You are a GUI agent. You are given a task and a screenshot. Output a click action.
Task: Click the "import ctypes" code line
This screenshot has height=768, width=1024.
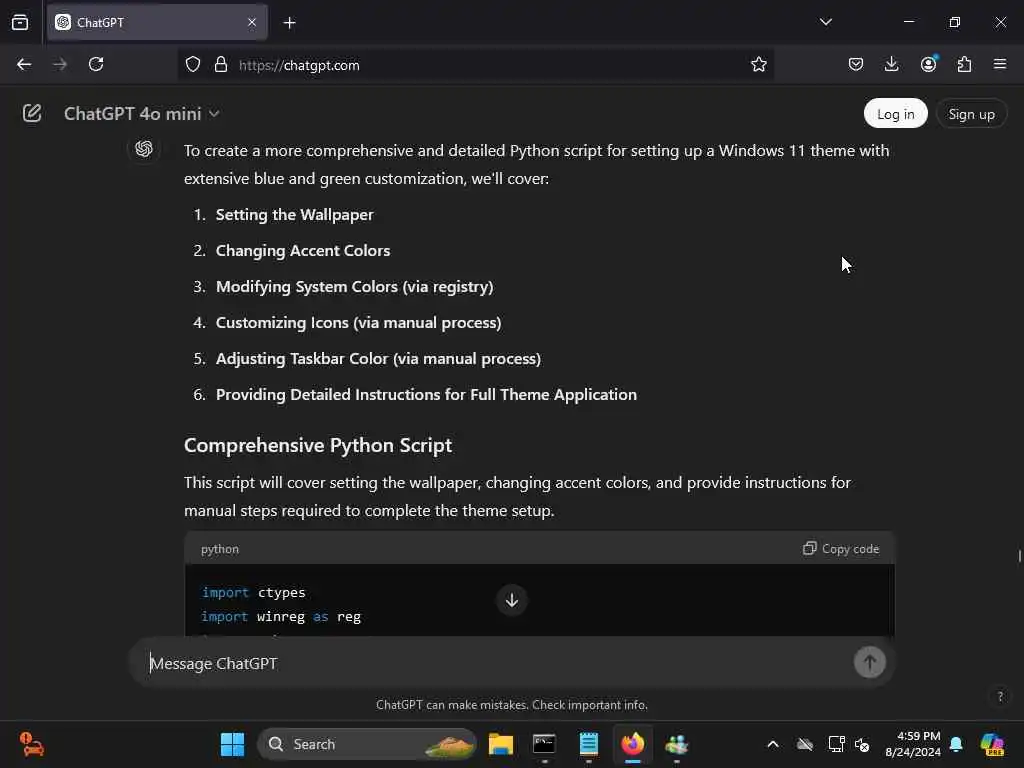253,592
